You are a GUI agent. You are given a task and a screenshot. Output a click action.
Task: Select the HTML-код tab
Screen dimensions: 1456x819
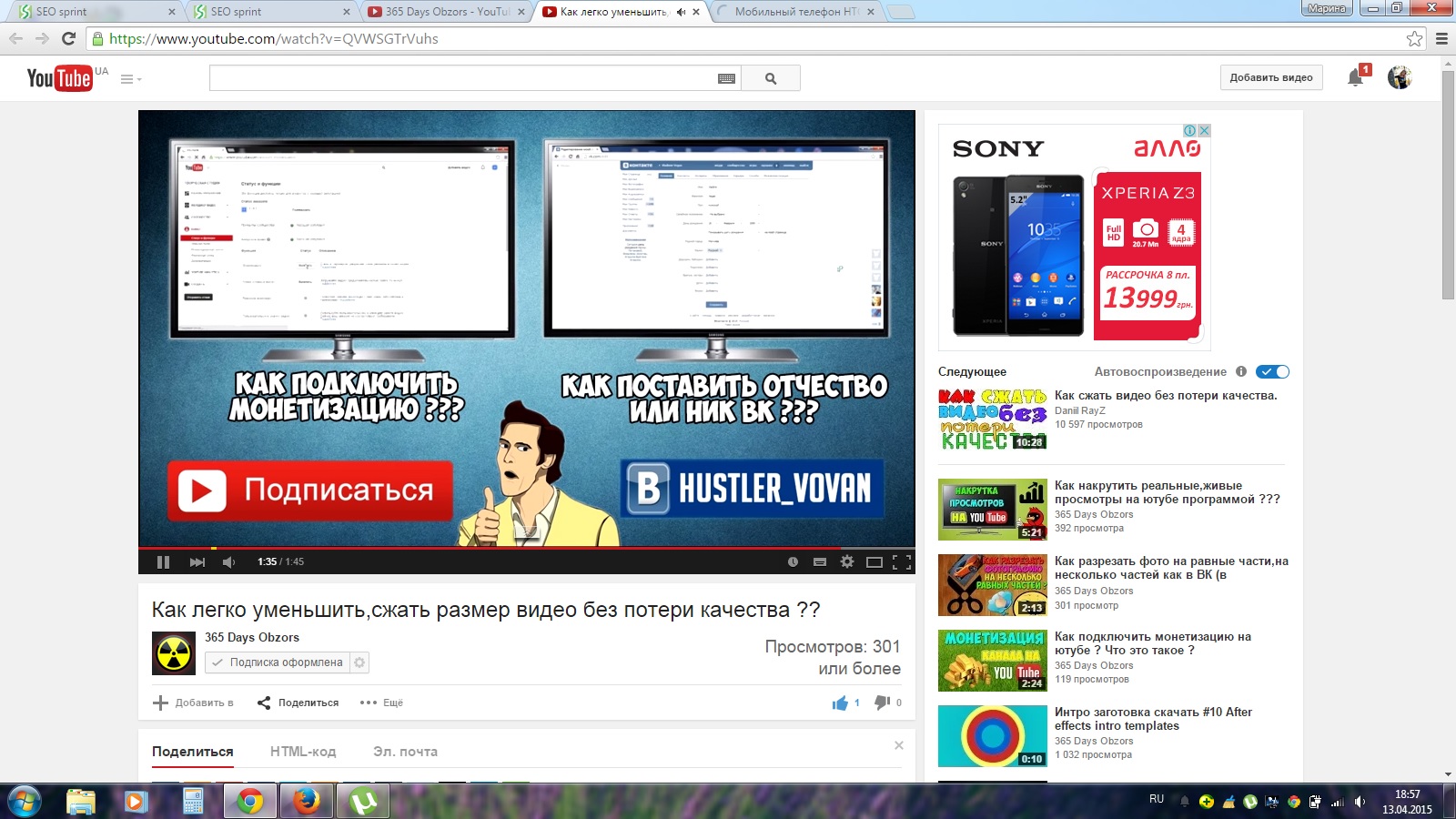pos(303,752)
